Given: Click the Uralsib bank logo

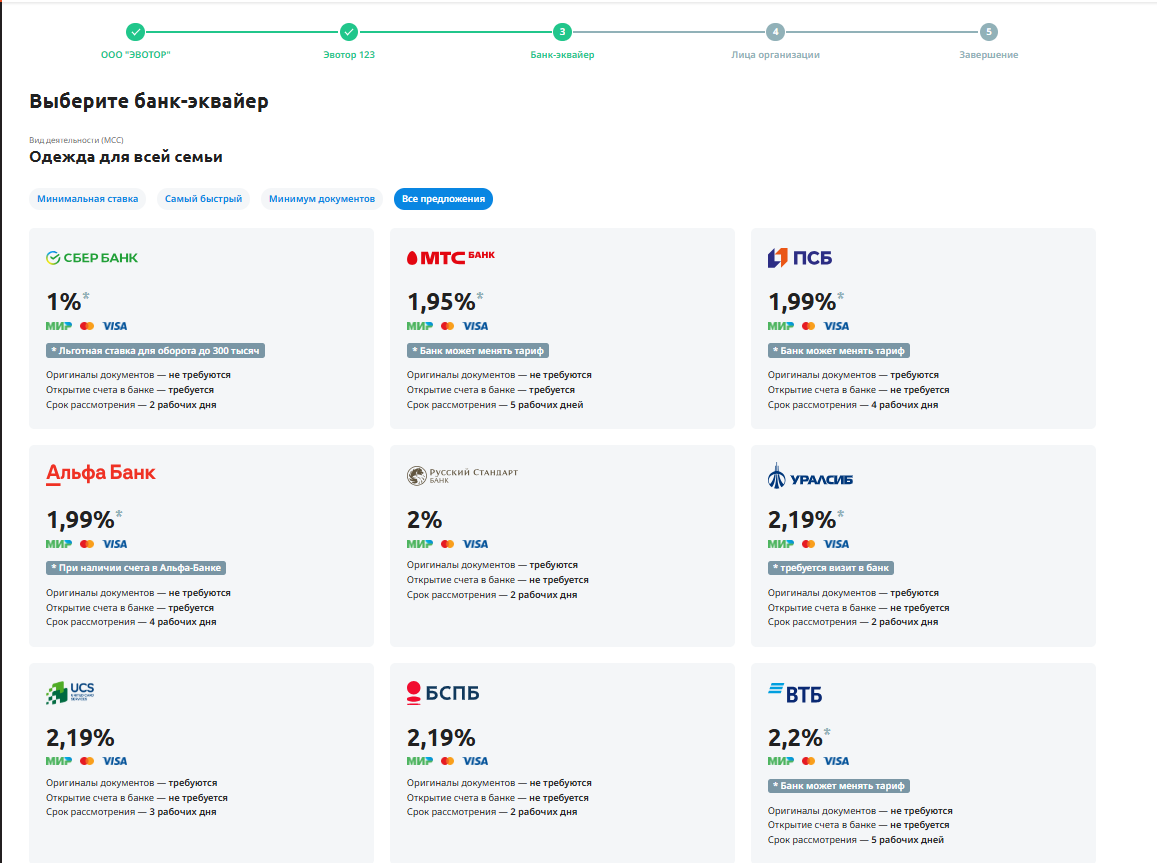Looking at the screenshot, I should [x=810, y=477].
